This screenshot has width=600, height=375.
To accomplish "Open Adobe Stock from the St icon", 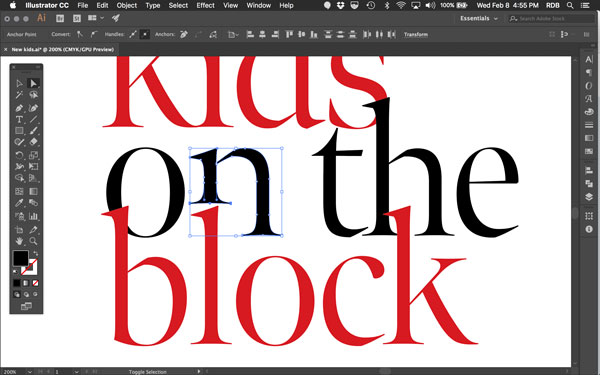I will click(x=77, y=18).
